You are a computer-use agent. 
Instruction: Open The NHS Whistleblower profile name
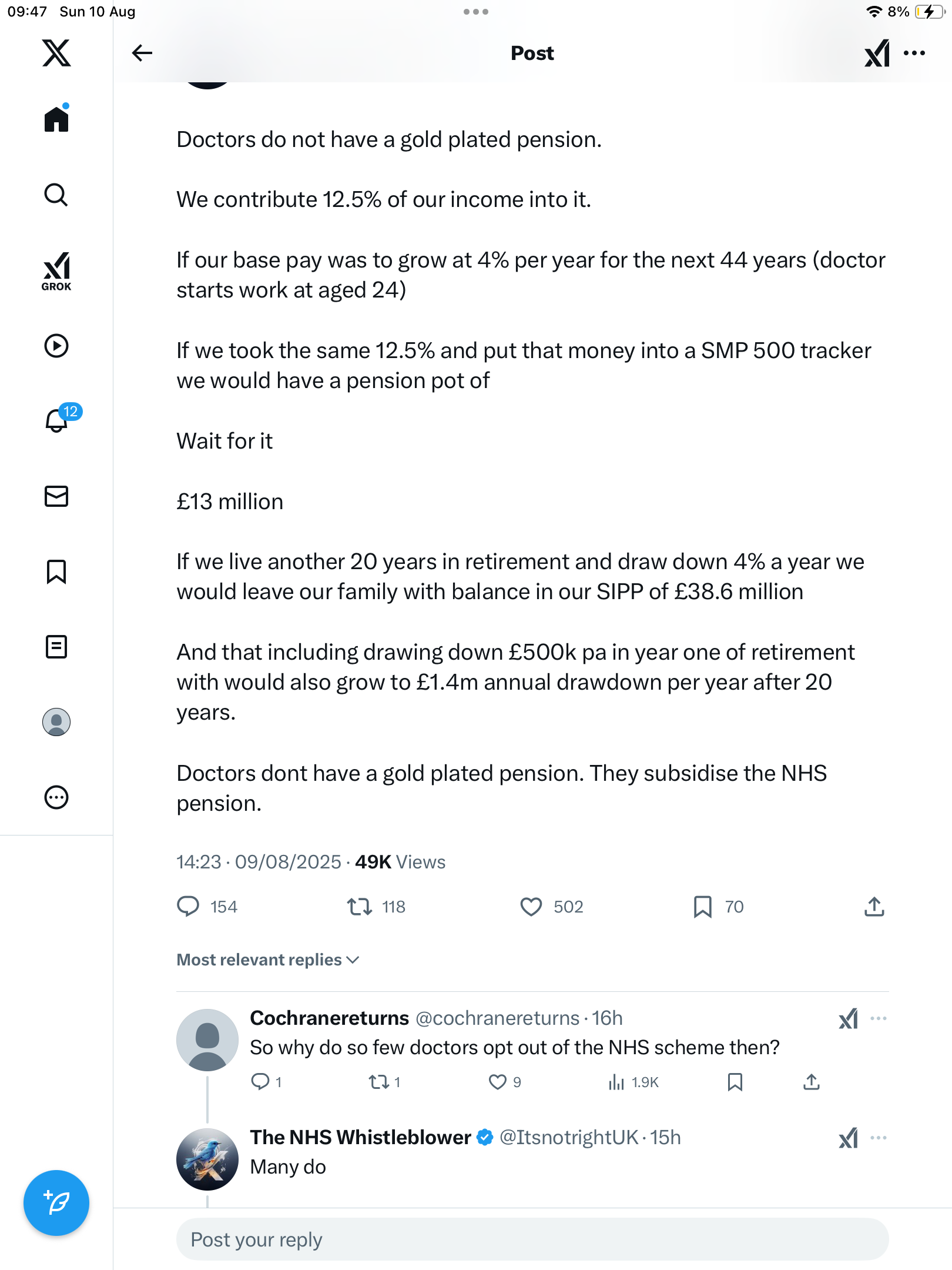click(x=360, y=1138)
